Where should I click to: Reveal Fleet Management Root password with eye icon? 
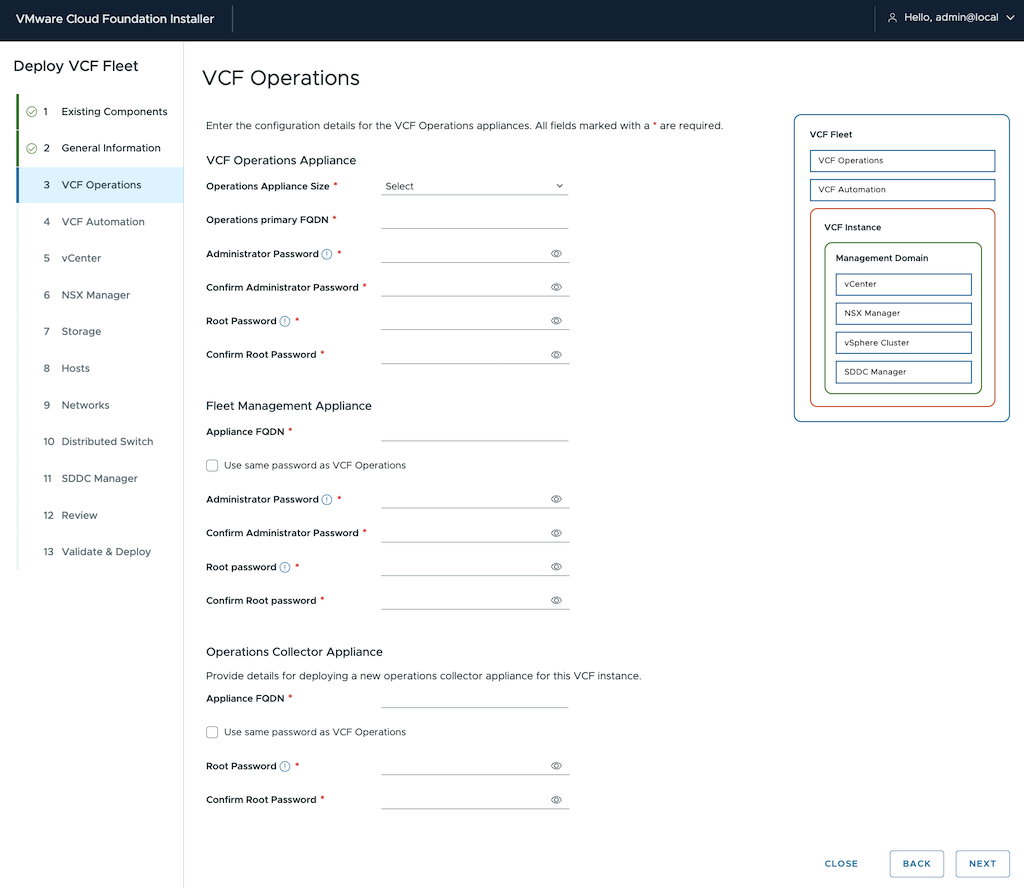(x=556, y=567)
